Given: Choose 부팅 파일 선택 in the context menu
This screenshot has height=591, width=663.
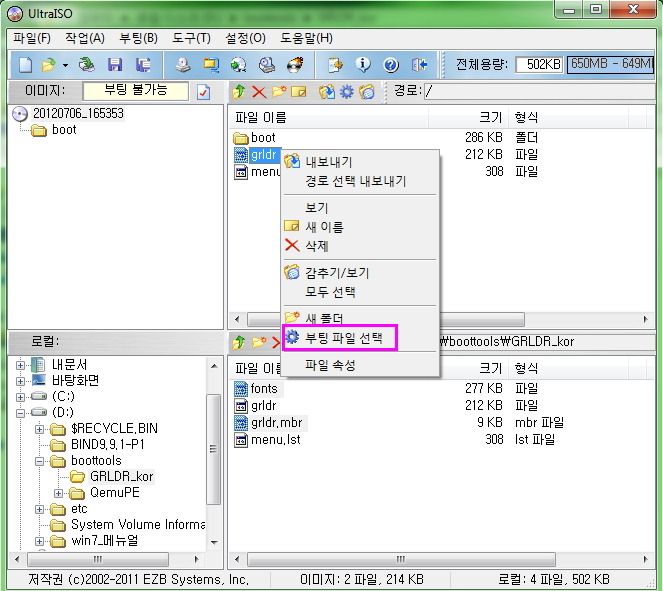Looking at the screenshot, I should pyautogui.click(x=360, y=338).
